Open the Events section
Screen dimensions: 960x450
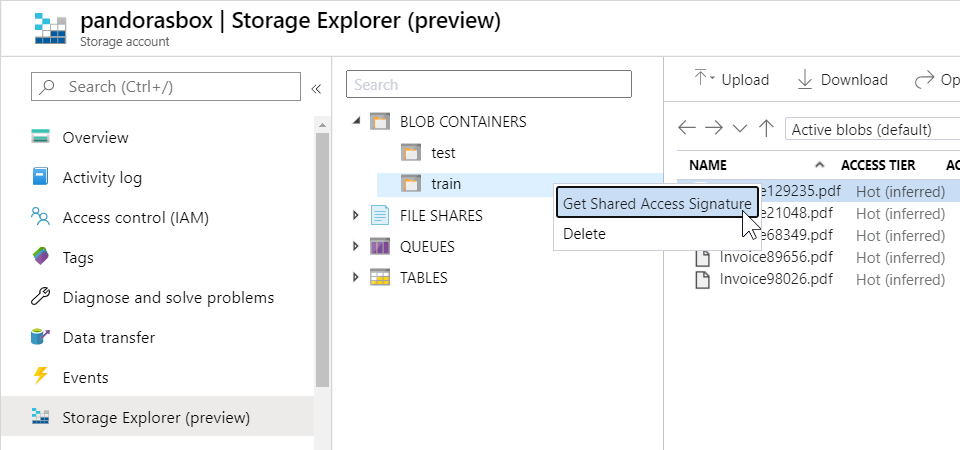[x=85, y=378]
